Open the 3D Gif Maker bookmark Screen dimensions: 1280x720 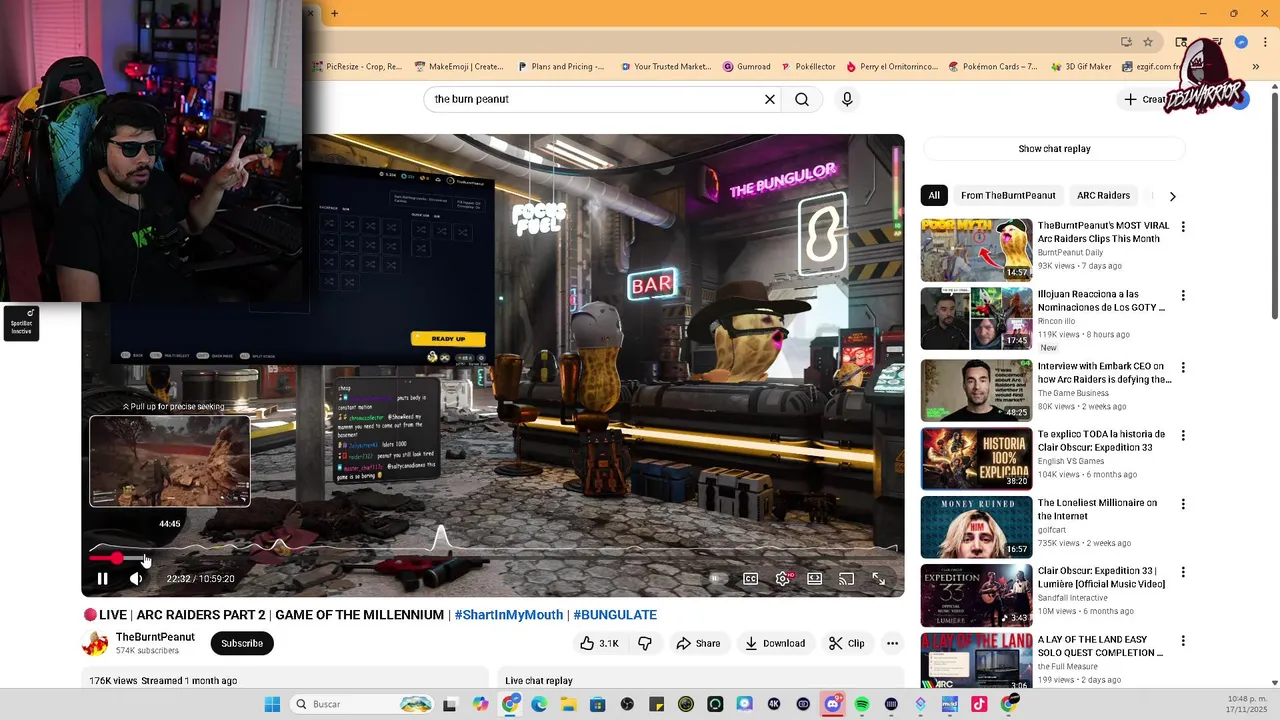click(x=1081, y=67)
